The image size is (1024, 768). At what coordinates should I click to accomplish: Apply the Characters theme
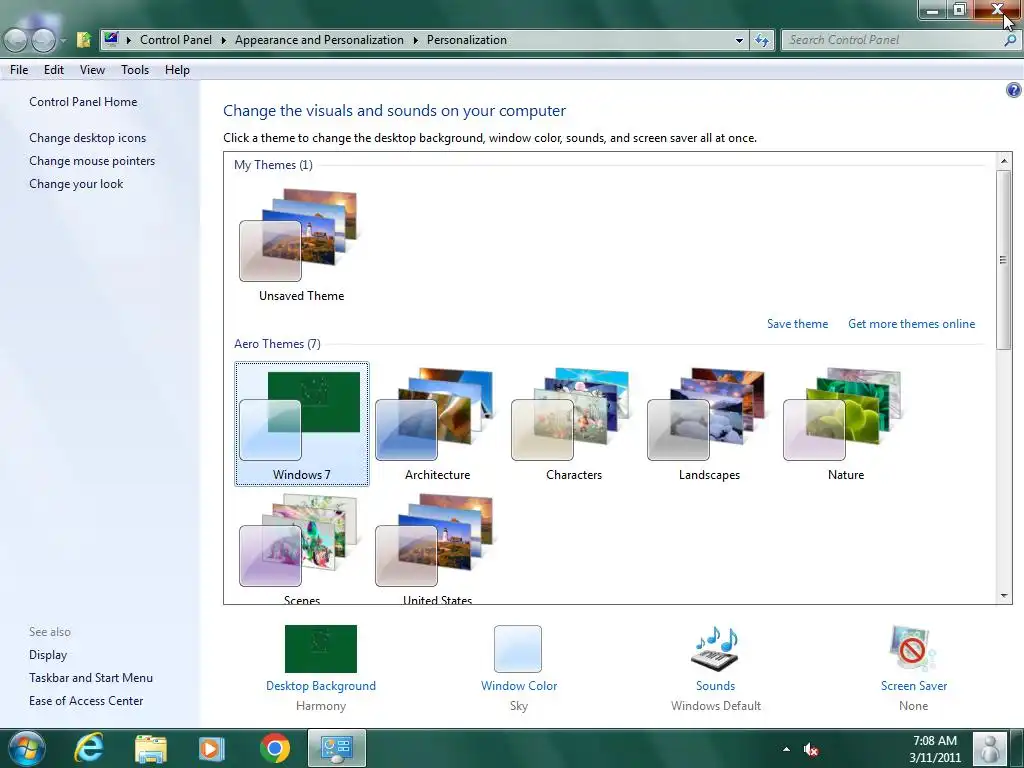(x=573, y=424)
